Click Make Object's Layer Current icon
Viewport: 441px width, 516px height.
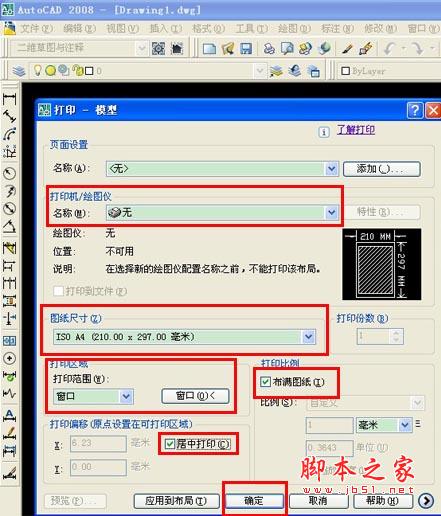coord(276,71)
